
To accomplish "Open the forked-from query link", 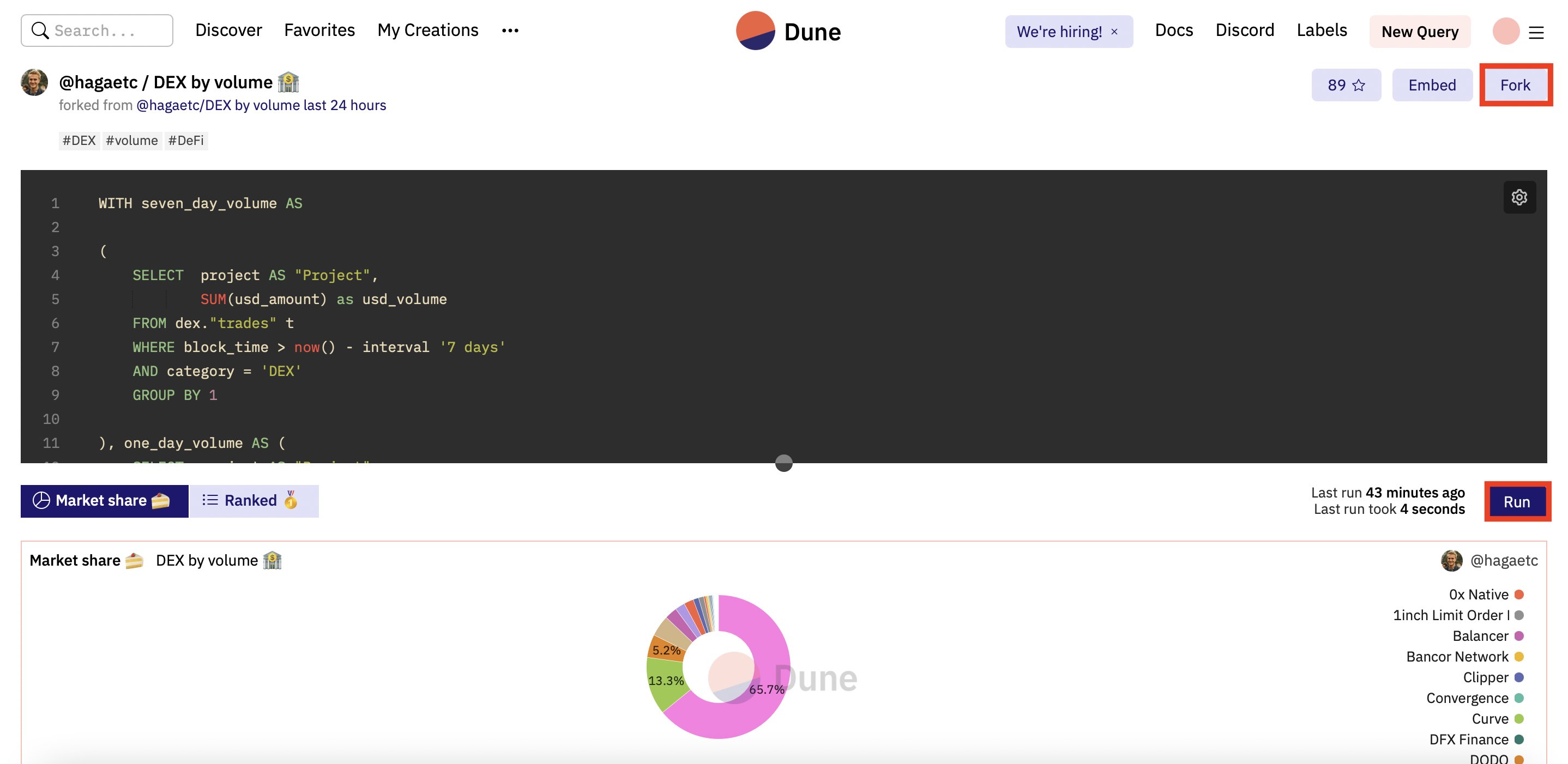I will click(x=261, y=105).
